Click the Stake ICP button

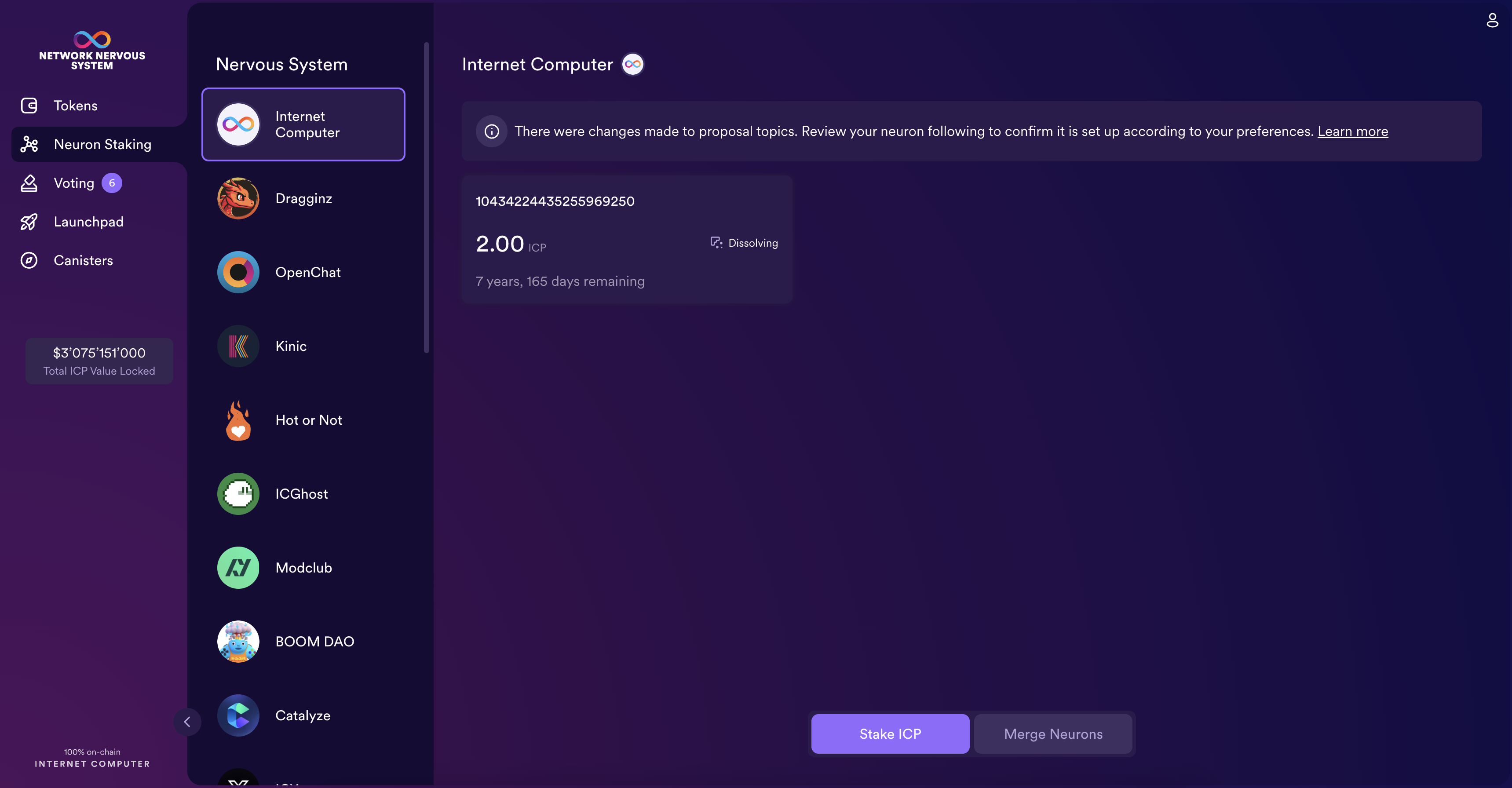[890, 733]
